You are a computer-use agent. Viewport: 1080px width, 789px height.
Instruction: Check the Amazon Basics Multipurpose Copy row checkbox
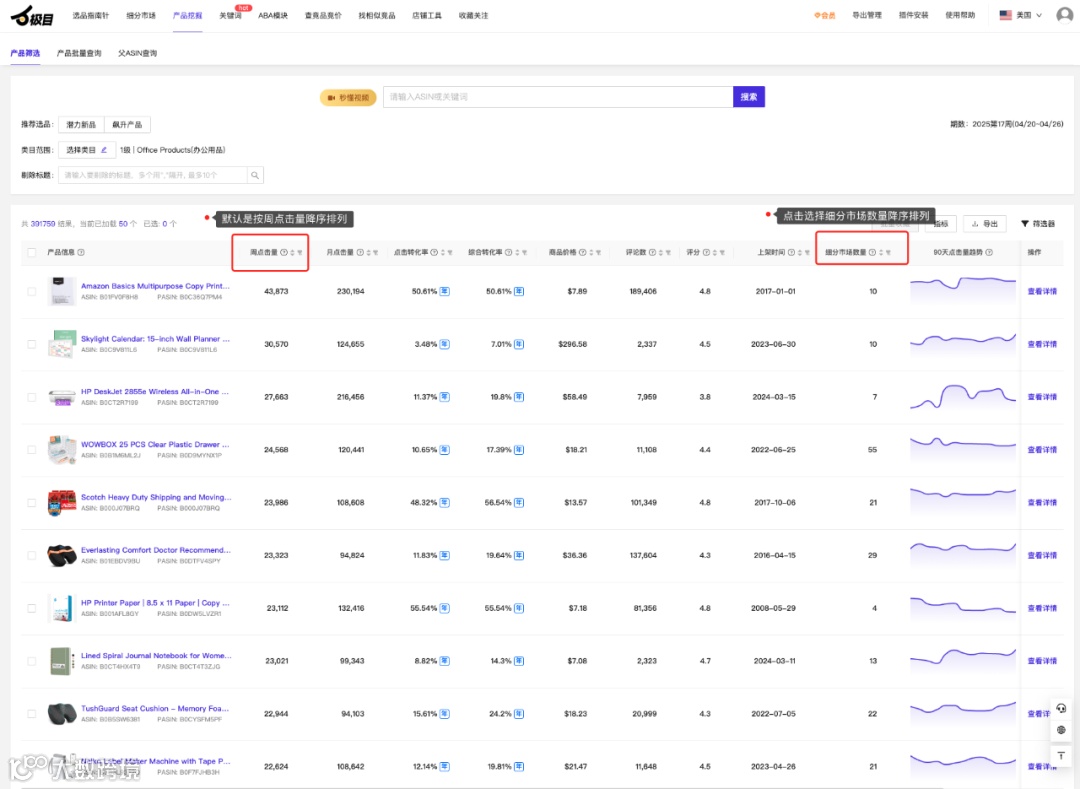click(32, 291)
